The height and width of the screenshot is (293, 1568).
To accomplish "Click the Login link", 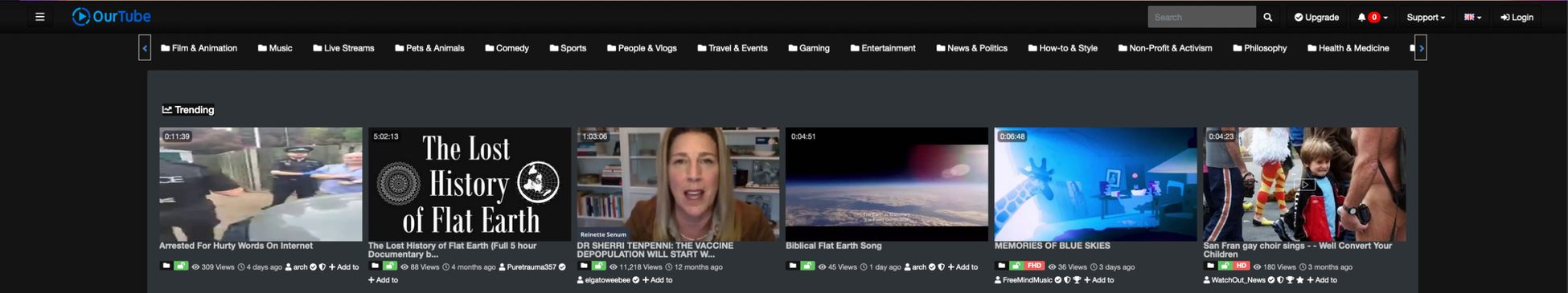I will coord(1517,17).
